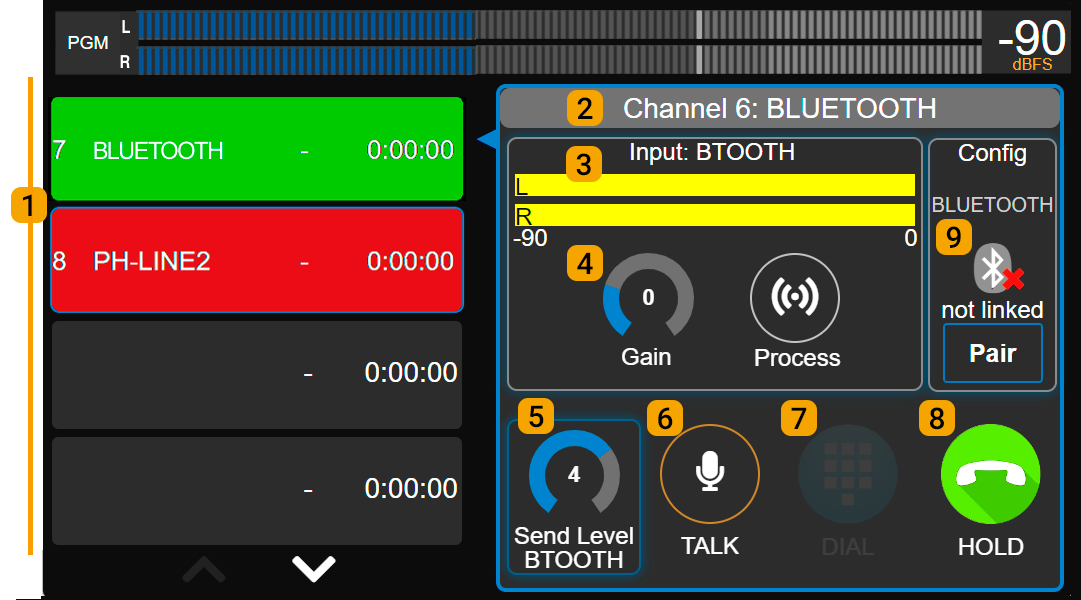Select the green BLUETOOTH channel 7 row

pos(257,149)
